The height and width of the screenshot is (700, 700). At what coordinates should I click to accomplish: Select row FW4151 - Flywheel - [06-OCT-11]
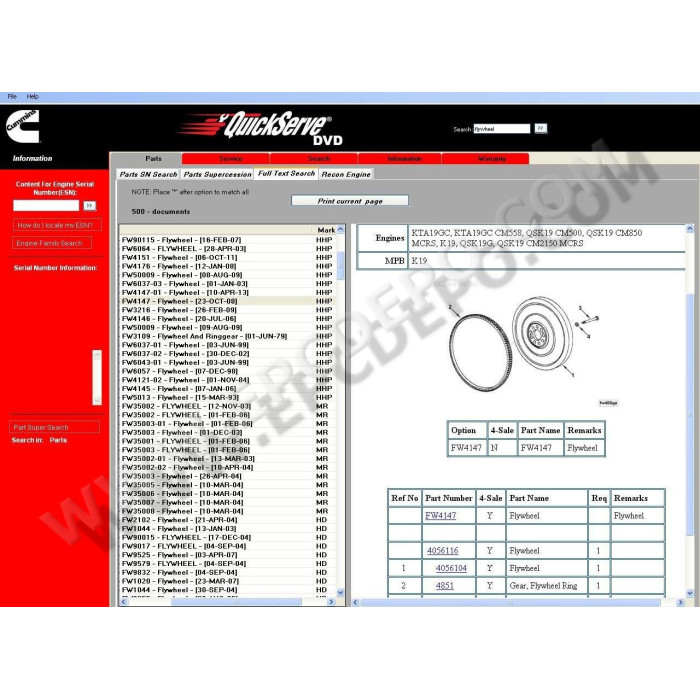tap(228, 258)
